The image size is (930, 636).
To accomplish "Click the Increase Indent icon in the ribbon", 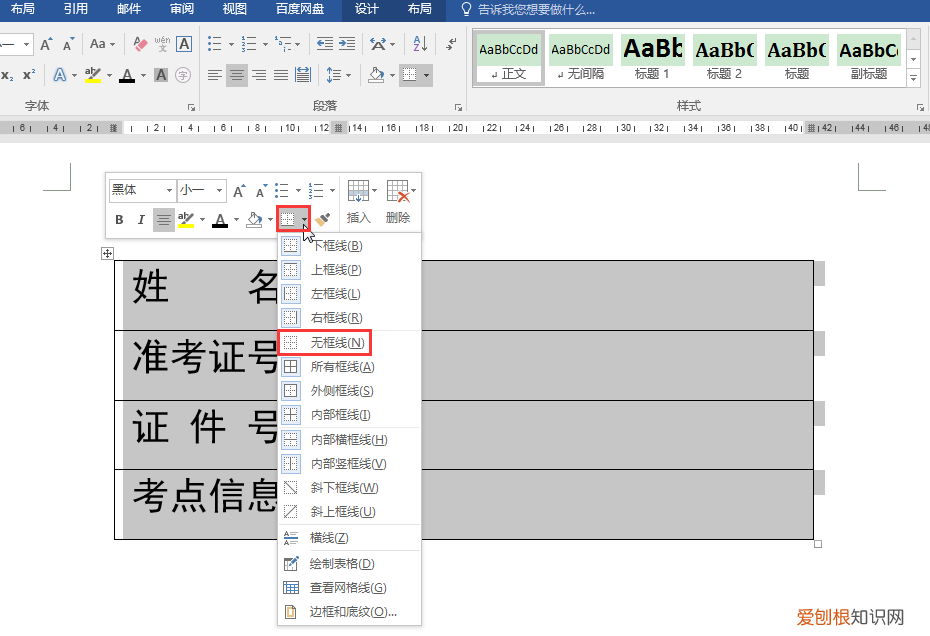I will [346, 44].
